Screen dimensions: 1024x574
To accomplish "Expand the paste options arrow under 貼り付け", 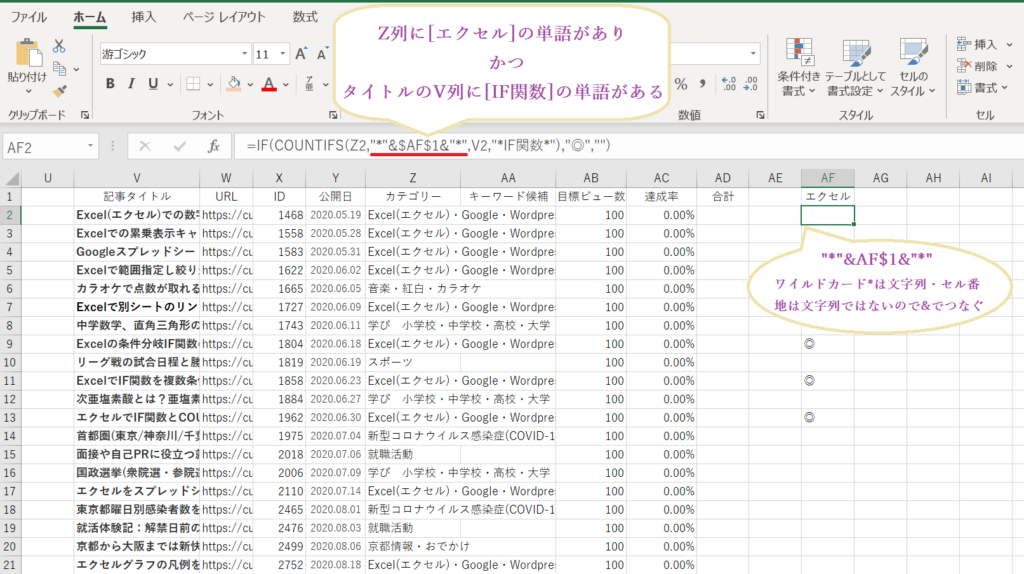I will tap(27, 92).
